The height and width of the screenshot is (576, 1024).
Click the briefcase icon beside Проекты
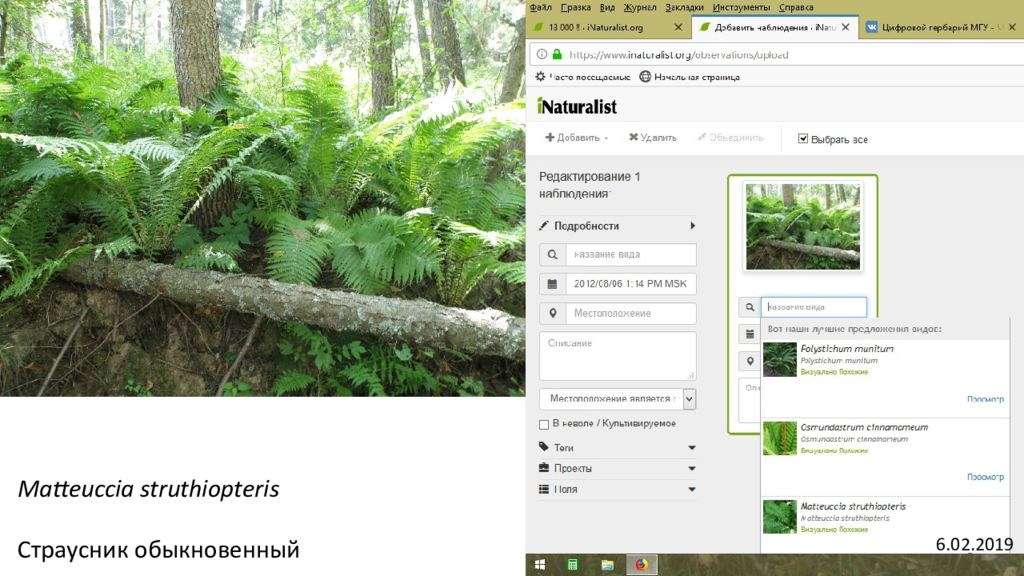click(543, 468)
